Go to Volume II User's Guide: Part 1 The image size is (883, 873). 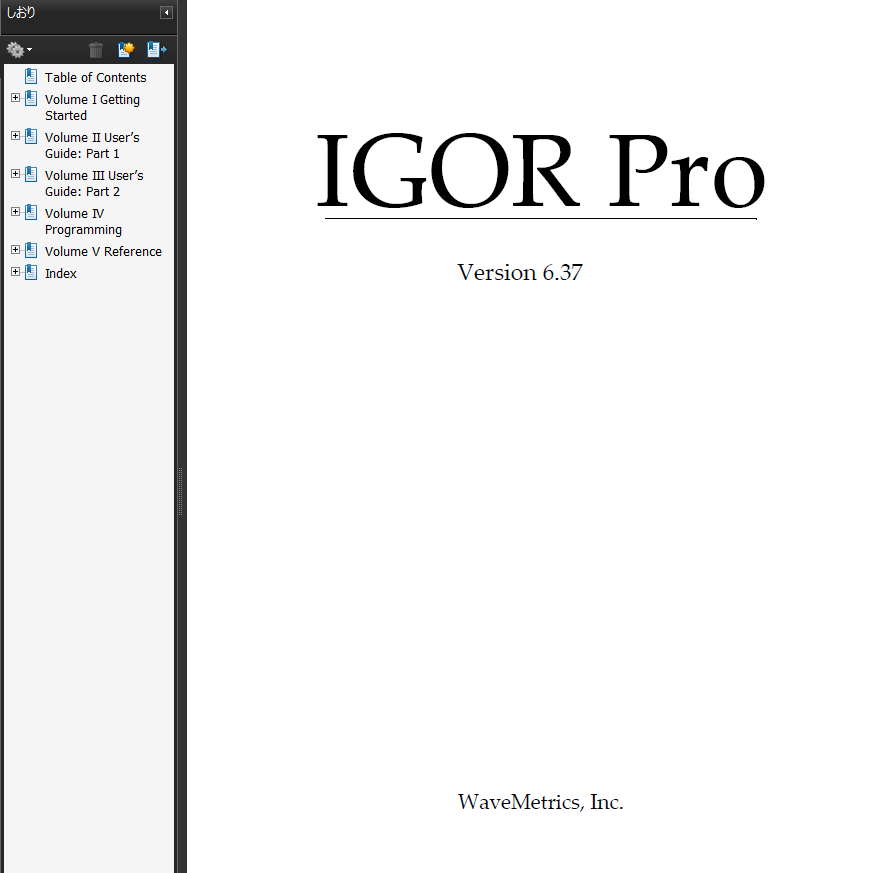[92, 146]
